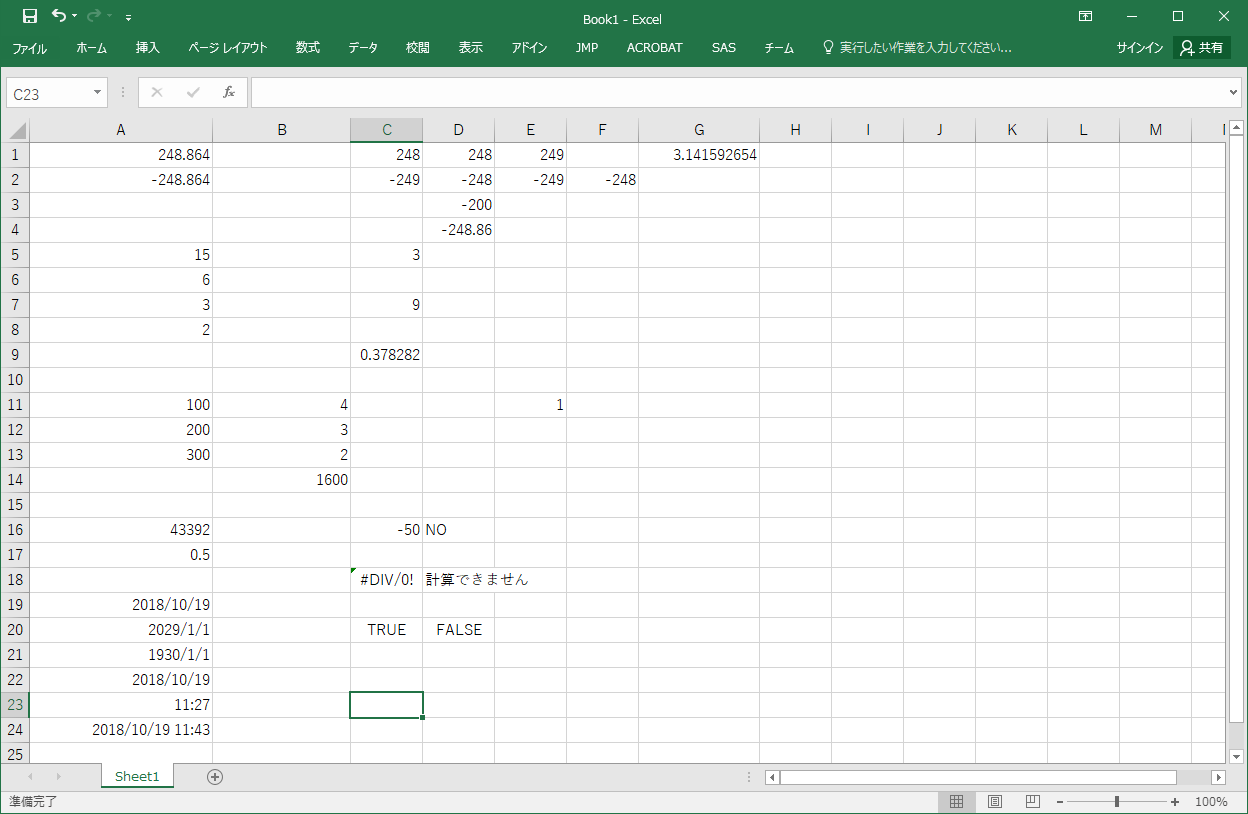
Task: Select cell C18 showing #DIV/0! error
Action: [x=386, y=580]
